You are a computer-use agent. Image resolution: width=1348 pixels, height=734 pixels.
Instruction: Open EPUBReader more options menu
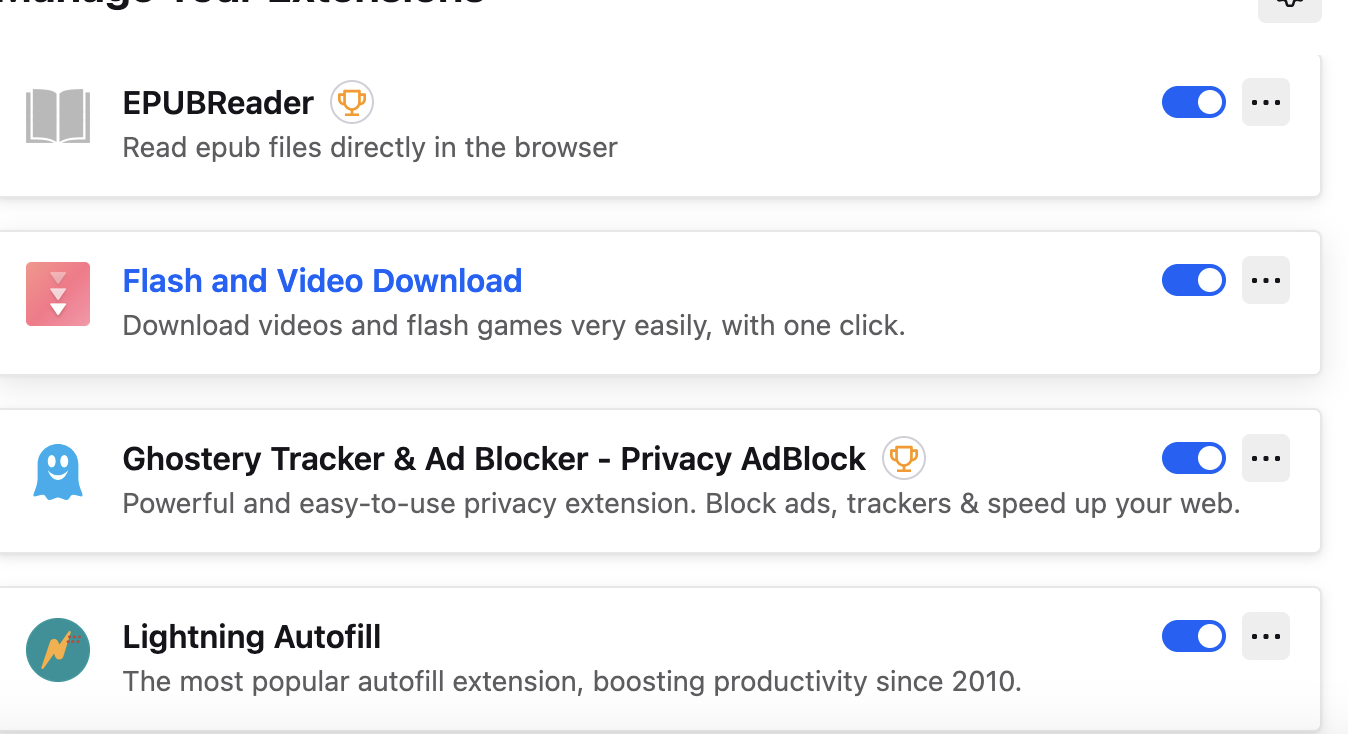[x=1266, y=102]
